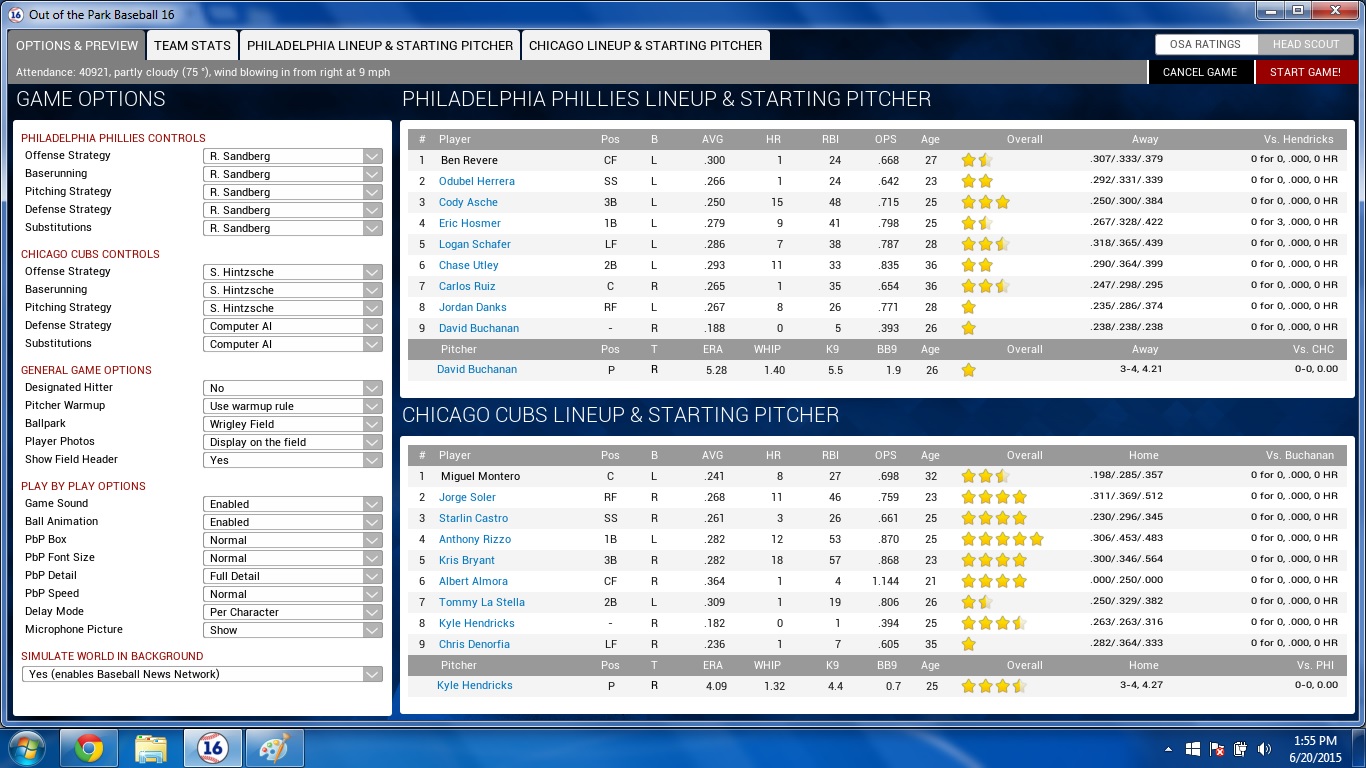The height and width of the screenshot is (768, 1366).
Task: Open the Show Field Header dropdown
Action: point(293,460)
